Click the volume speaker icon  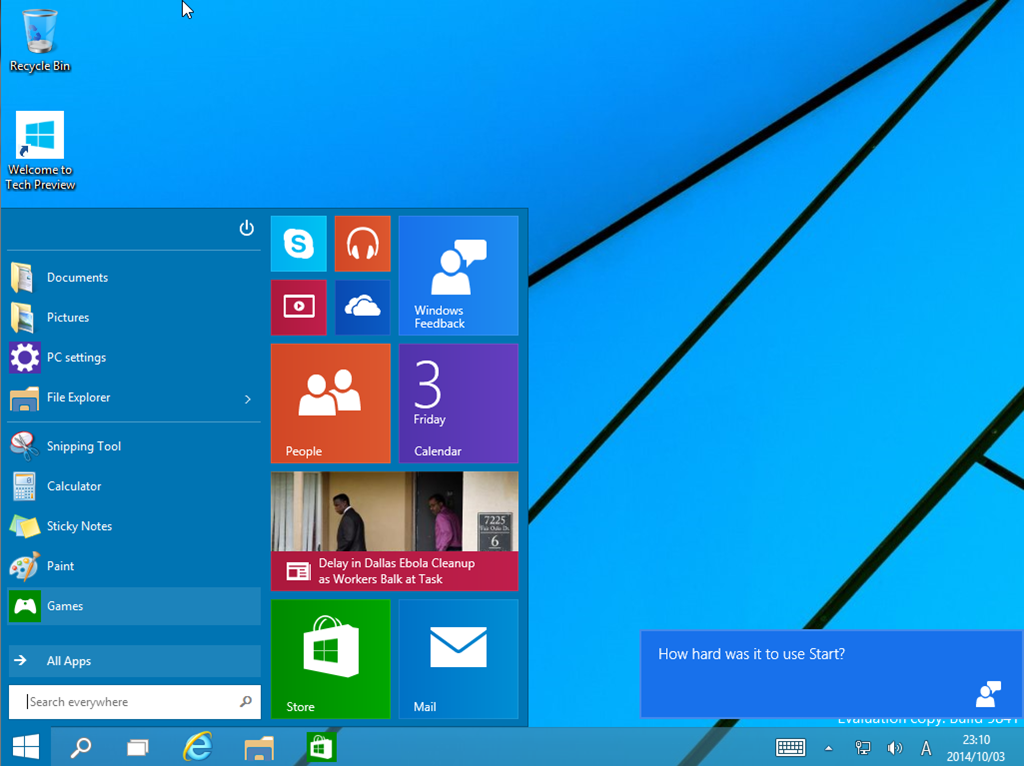(x=894, y=748)
